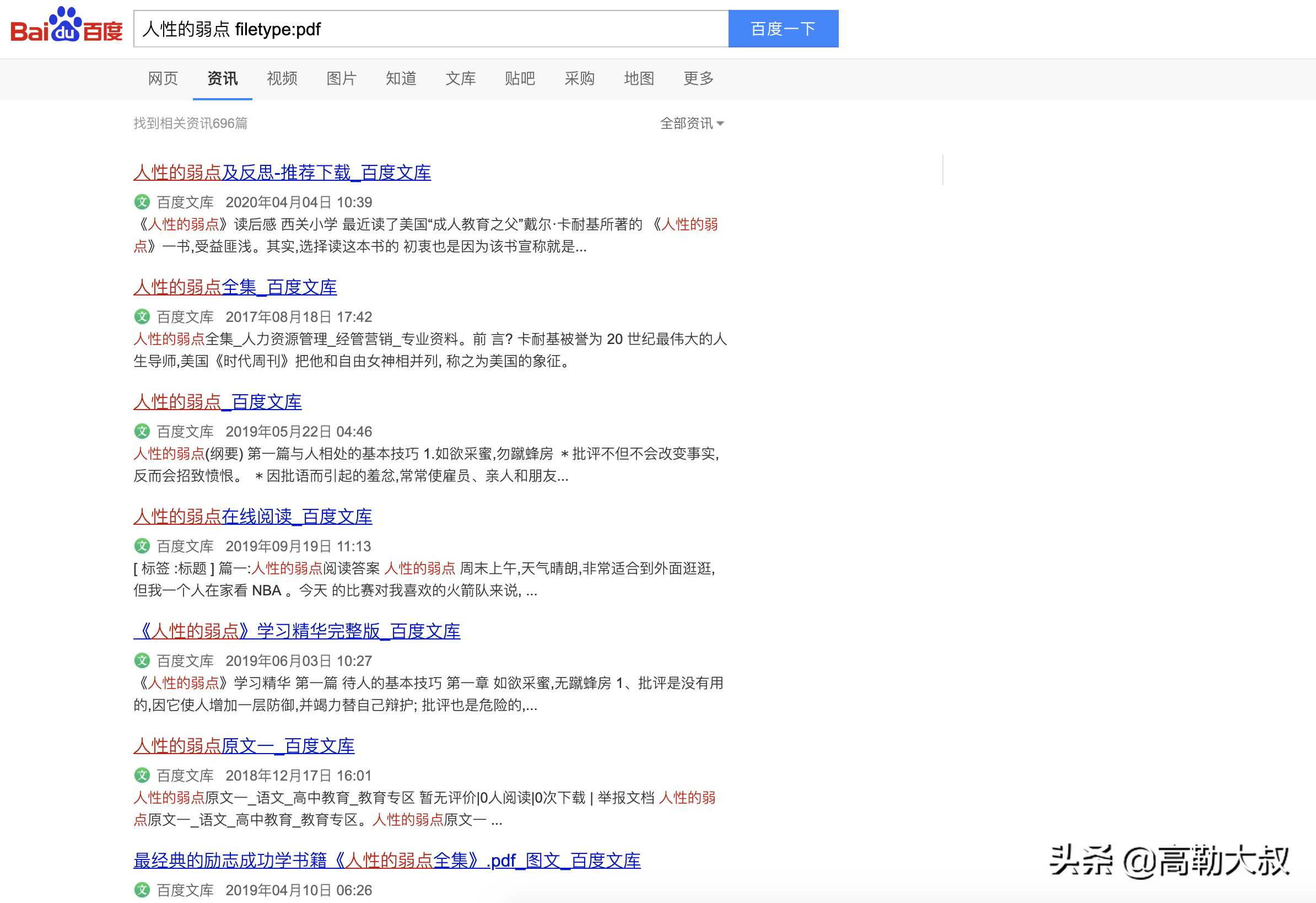Click the 百度一下 search button
This screenshot has width=1316, height=903.
783,29
